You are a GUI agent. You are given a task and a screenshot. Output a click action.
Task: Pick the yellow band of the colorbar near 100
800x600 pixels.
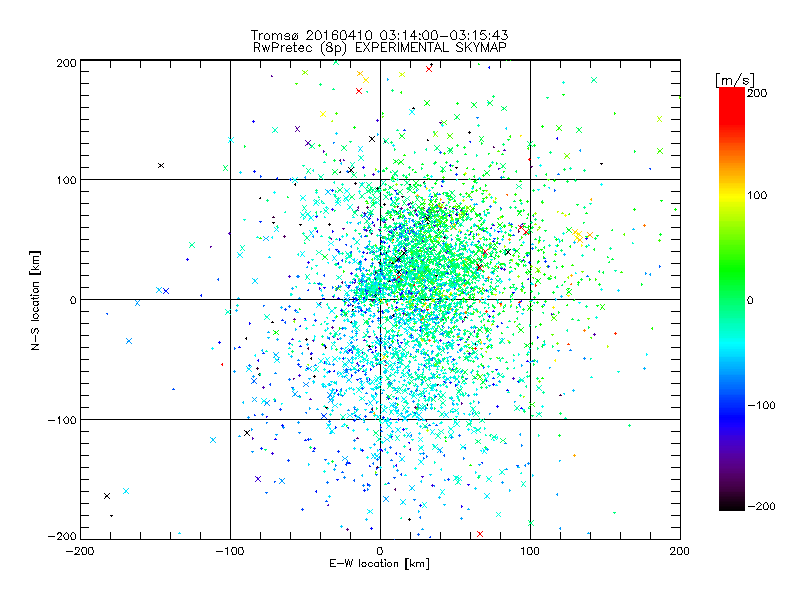click(x=732, y=195)
